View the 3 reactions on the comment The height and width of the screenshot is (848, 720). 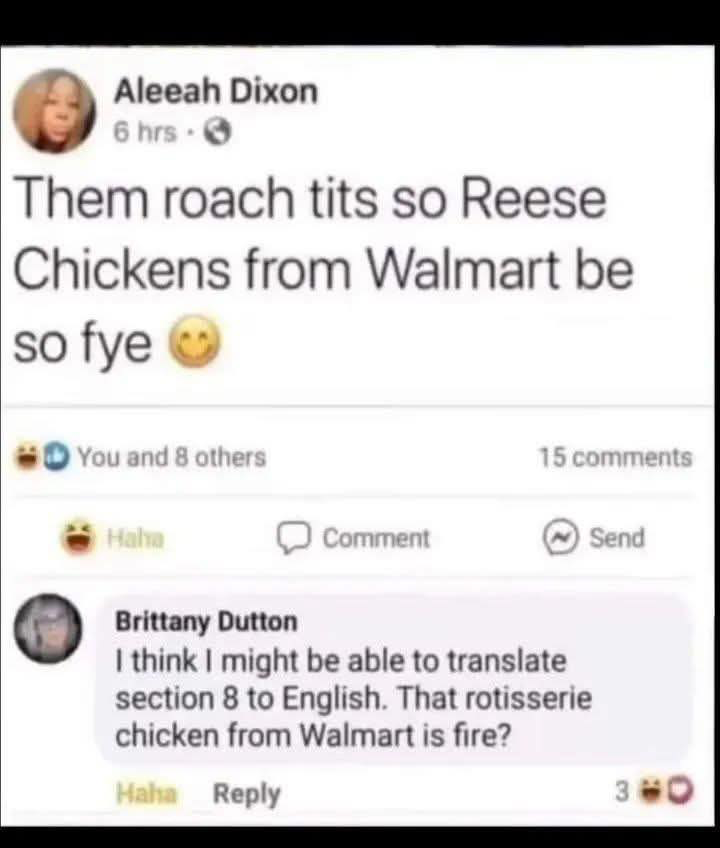pos(654,792)
